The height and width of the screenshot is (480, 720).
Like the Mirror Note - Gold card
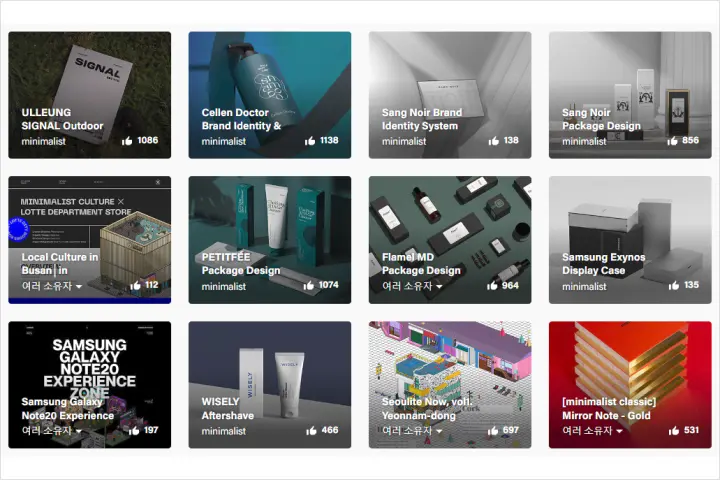pos(674,430)
